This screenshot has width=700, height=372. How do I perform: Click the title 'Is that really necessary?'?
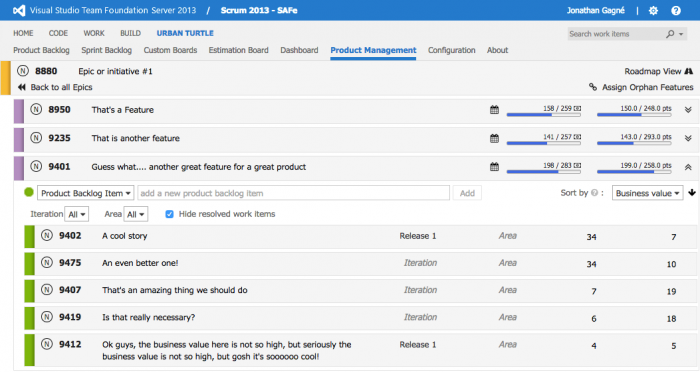coord(149,318)
